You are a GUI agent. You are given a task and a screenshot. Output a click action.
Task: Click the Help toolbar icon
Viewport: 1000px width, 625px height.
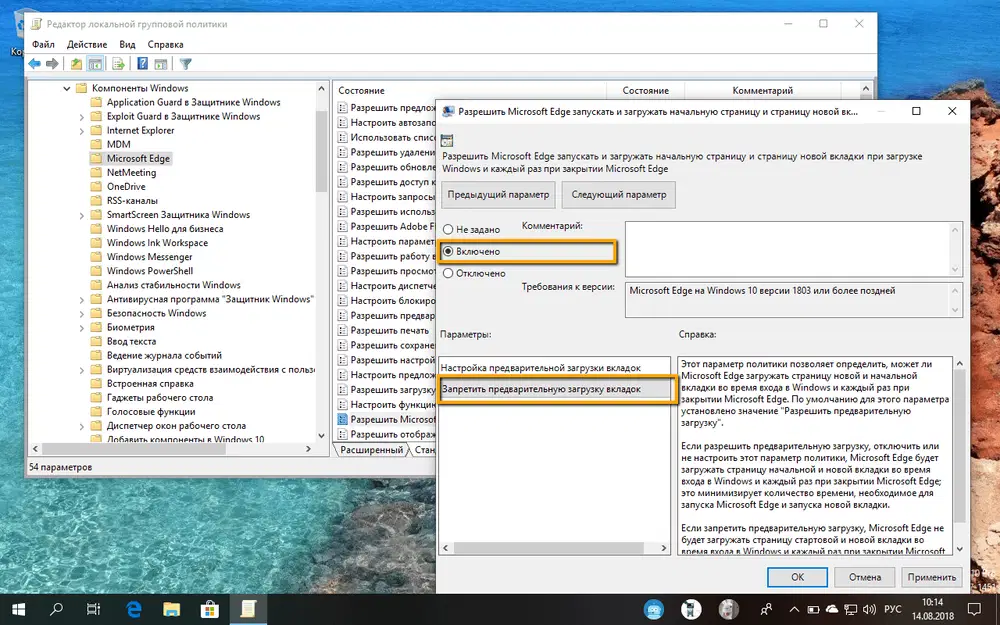(142, 63)
